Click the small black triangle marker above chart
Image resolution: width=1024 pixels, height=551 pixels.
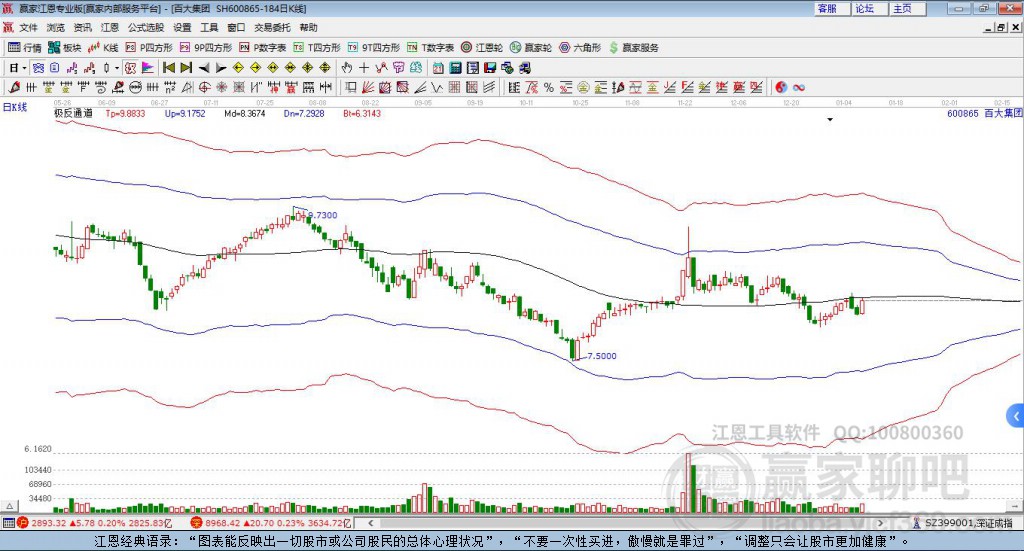pos(830,119)
